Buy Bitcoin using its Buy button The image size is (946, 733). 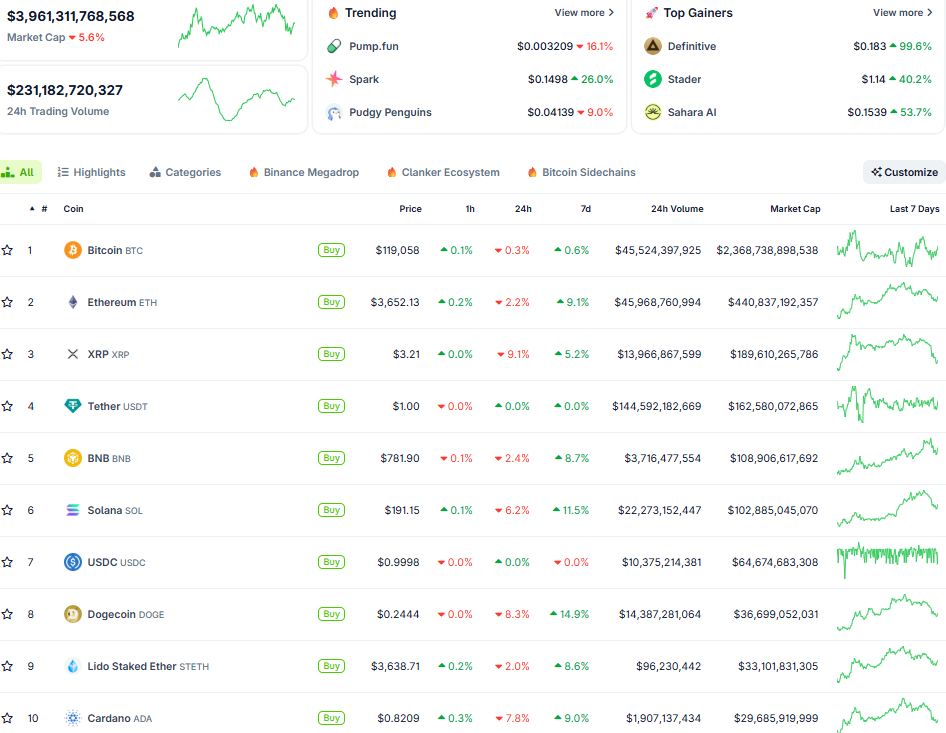point(331,250)
